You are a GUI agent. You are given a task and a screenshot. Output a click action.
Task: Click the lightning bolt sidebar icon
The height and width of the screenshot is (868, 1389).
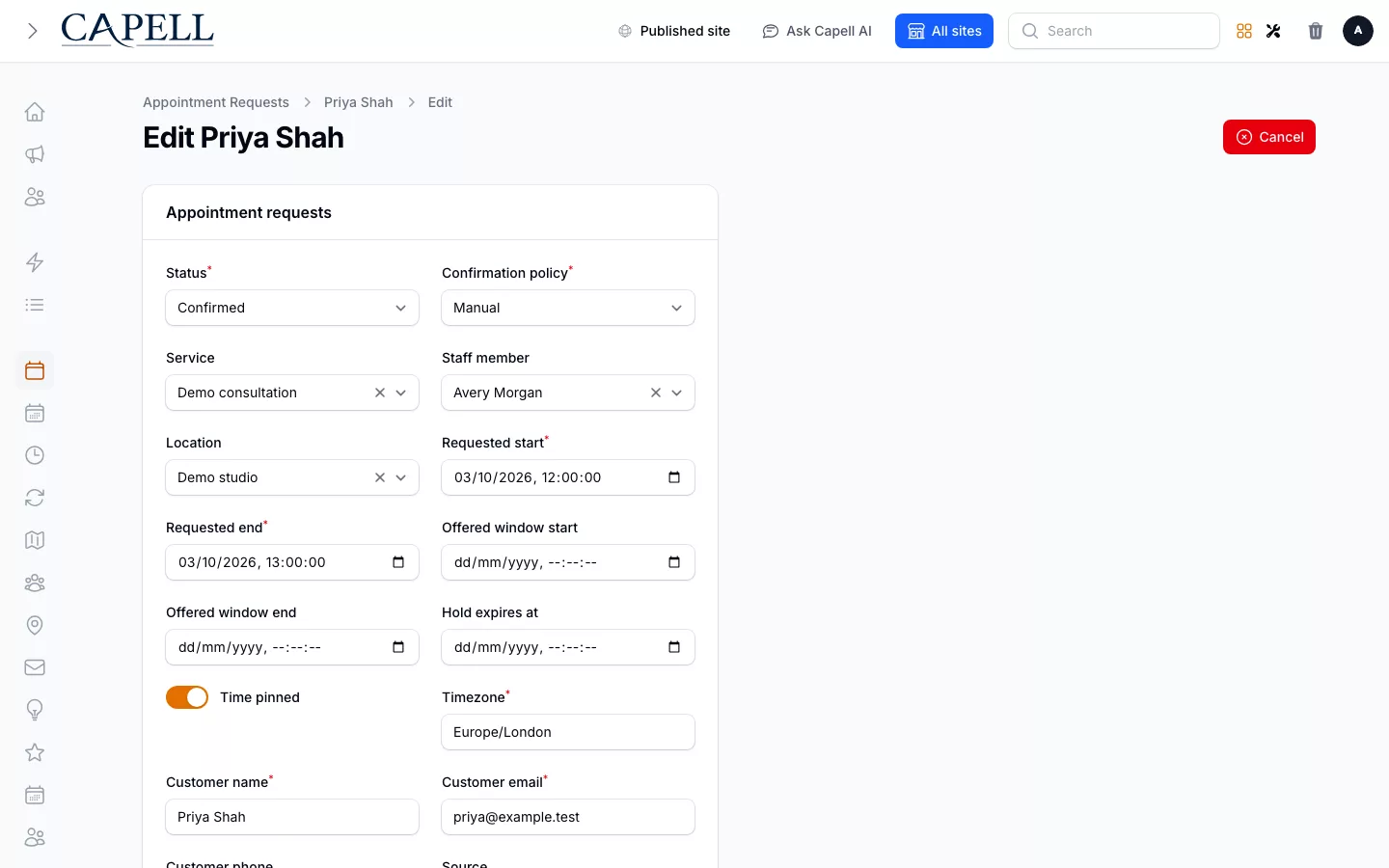tap(35, 262)
